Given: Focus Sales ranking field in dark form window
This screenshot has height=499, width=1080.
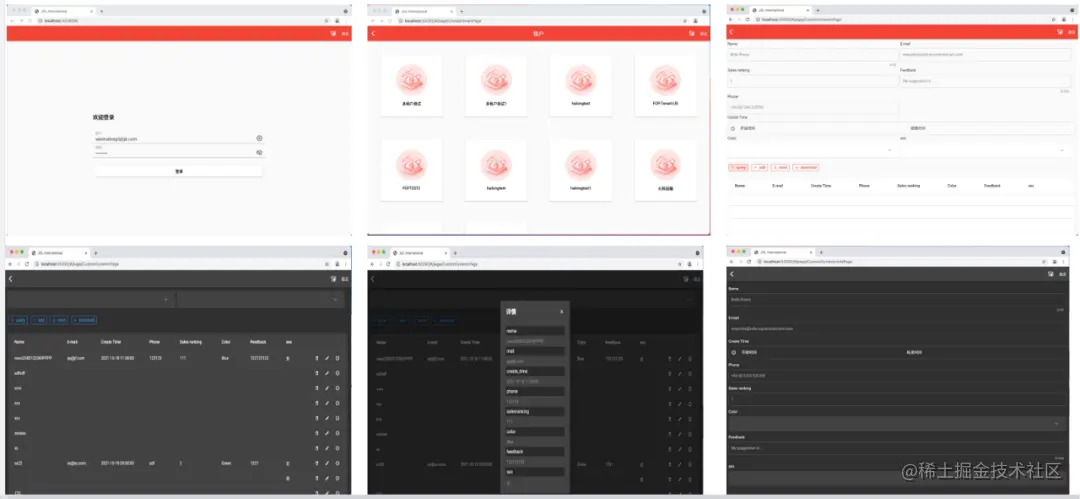Looking at the screenshot, I should pyautogui.click(x=896, y=399).
